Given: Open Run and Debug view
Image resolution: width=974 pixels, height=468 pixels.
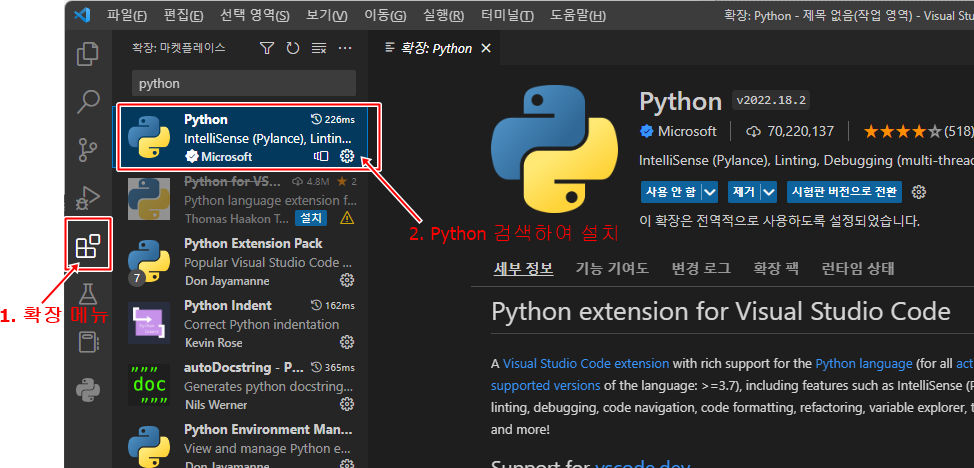Looking at the screenshot, I should point(88,196).
